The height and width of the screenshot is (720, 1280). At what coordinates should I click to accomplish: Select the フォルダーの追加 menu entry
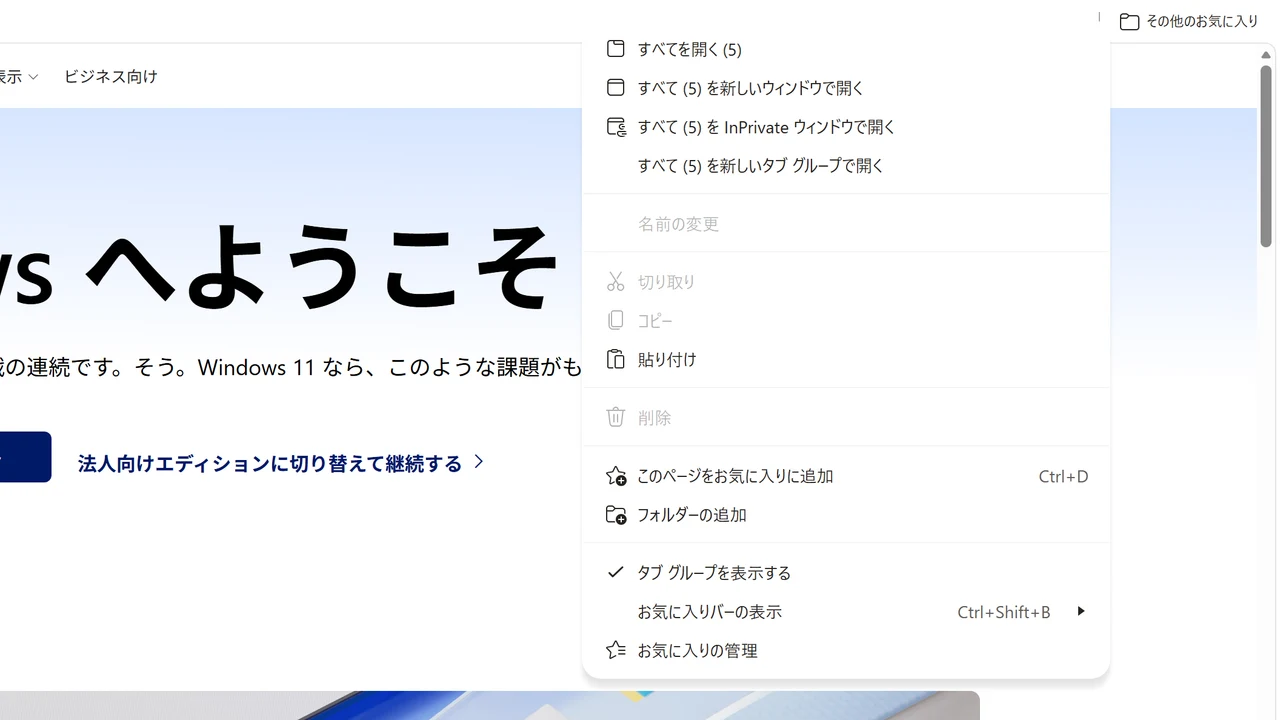(846, 515)
